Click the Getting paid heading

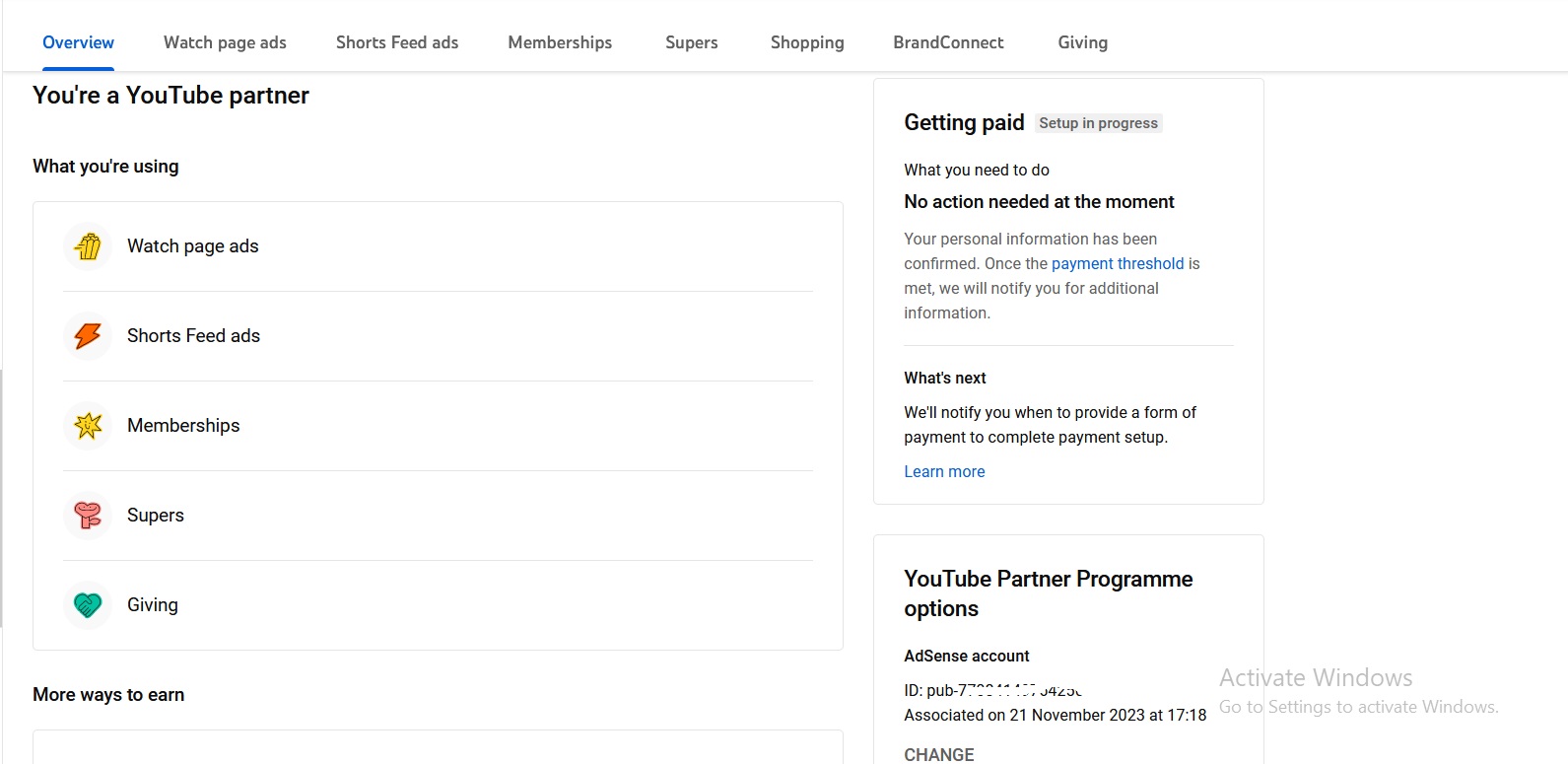[x=964, y=122]
